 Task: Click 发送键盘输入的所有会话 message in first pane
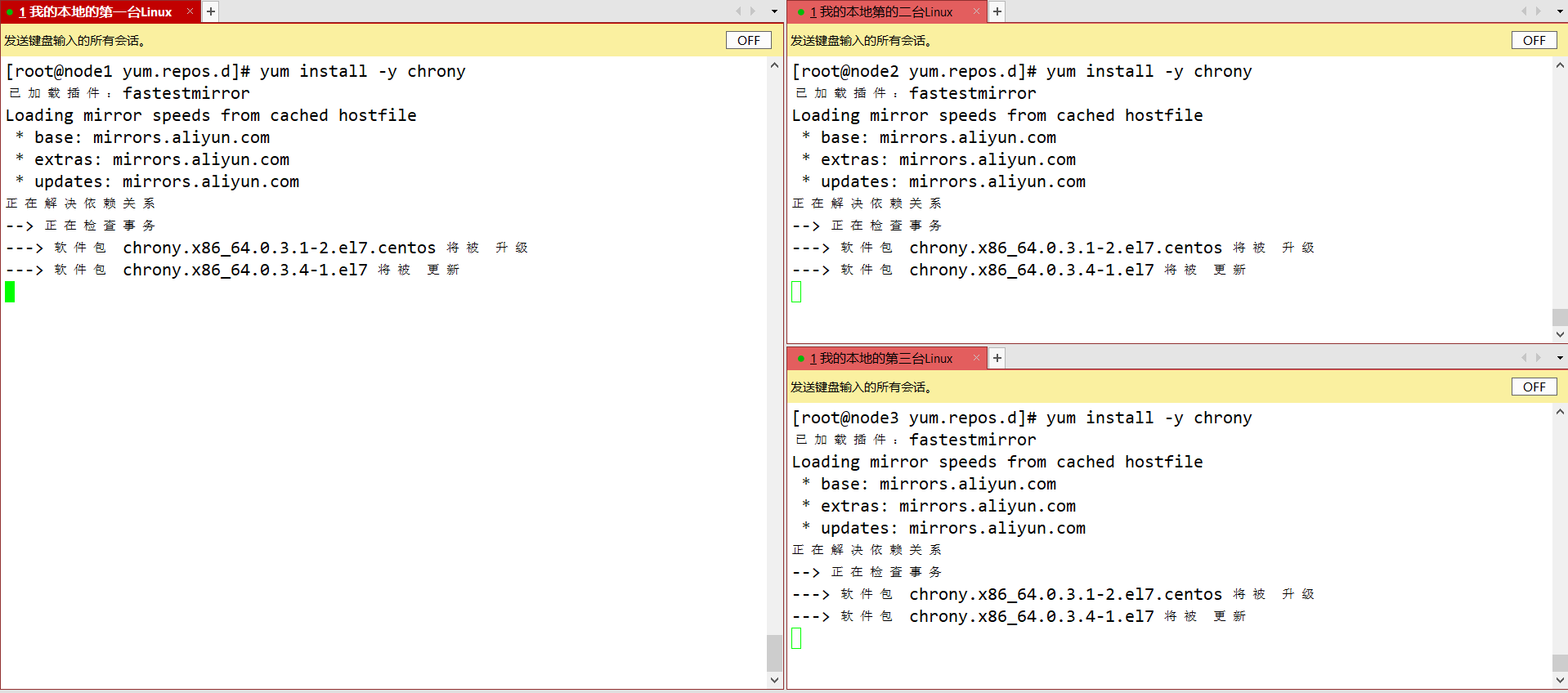tap(75, 40)
